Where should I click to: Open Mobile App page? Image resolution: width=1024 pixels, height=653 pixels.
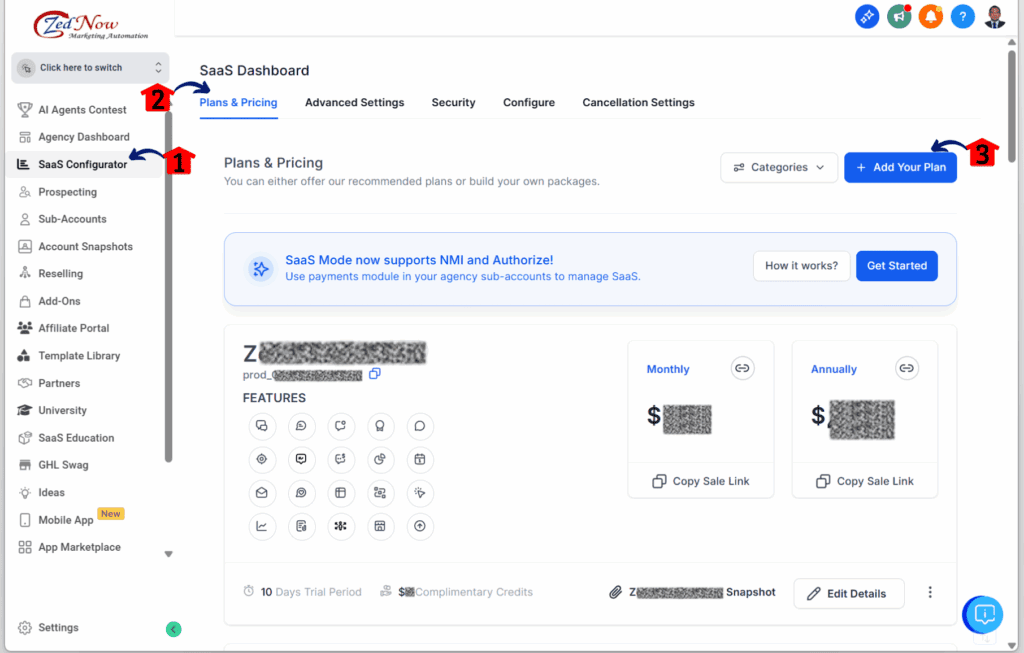[x=65, y=520]
